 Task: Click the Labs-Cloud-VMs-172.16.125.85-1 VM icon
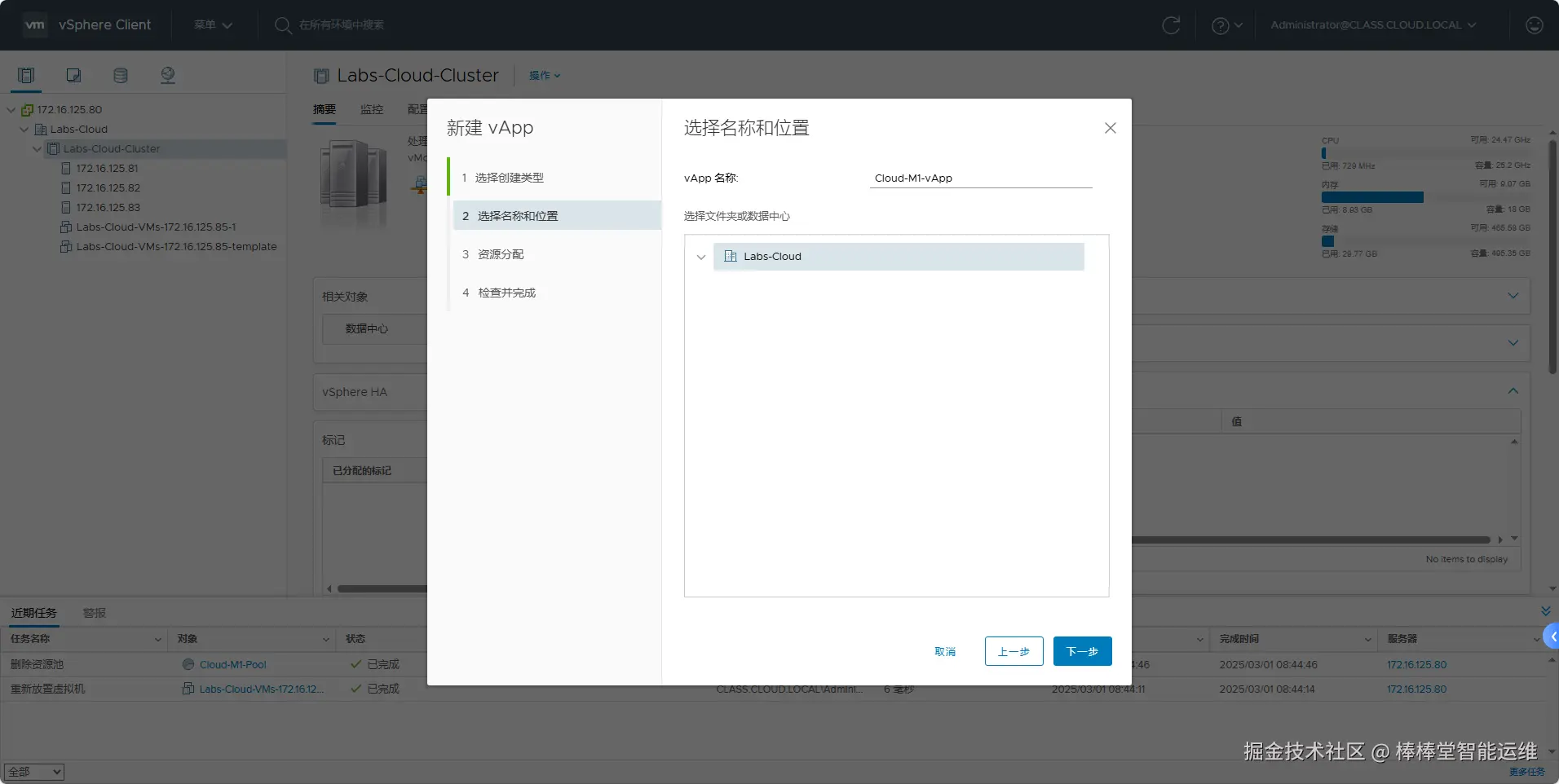(66, 227)
